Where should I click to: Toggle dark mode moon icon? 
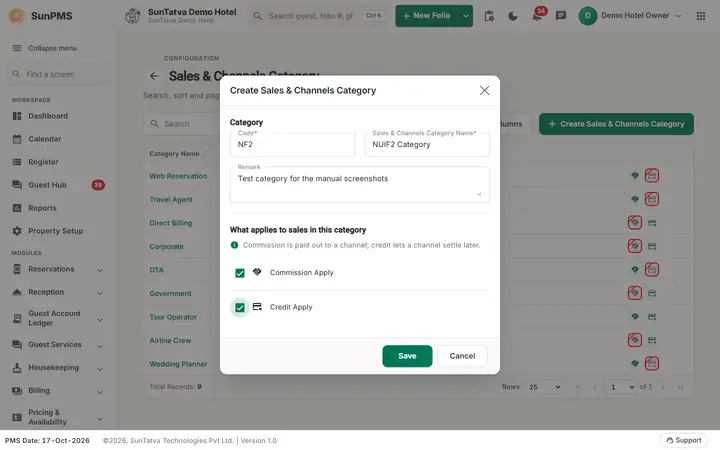(x=512, y=16)
